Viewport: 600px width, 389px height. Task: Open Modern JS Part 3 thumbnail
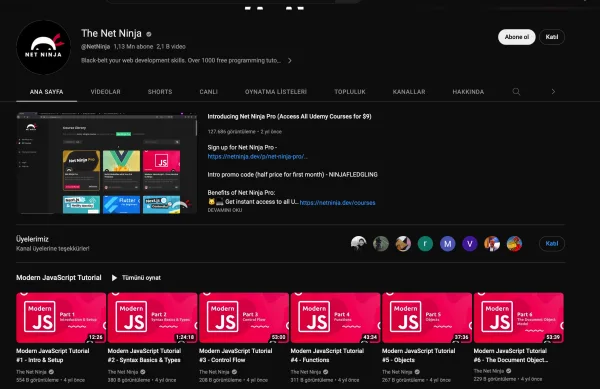coord(244,318)
